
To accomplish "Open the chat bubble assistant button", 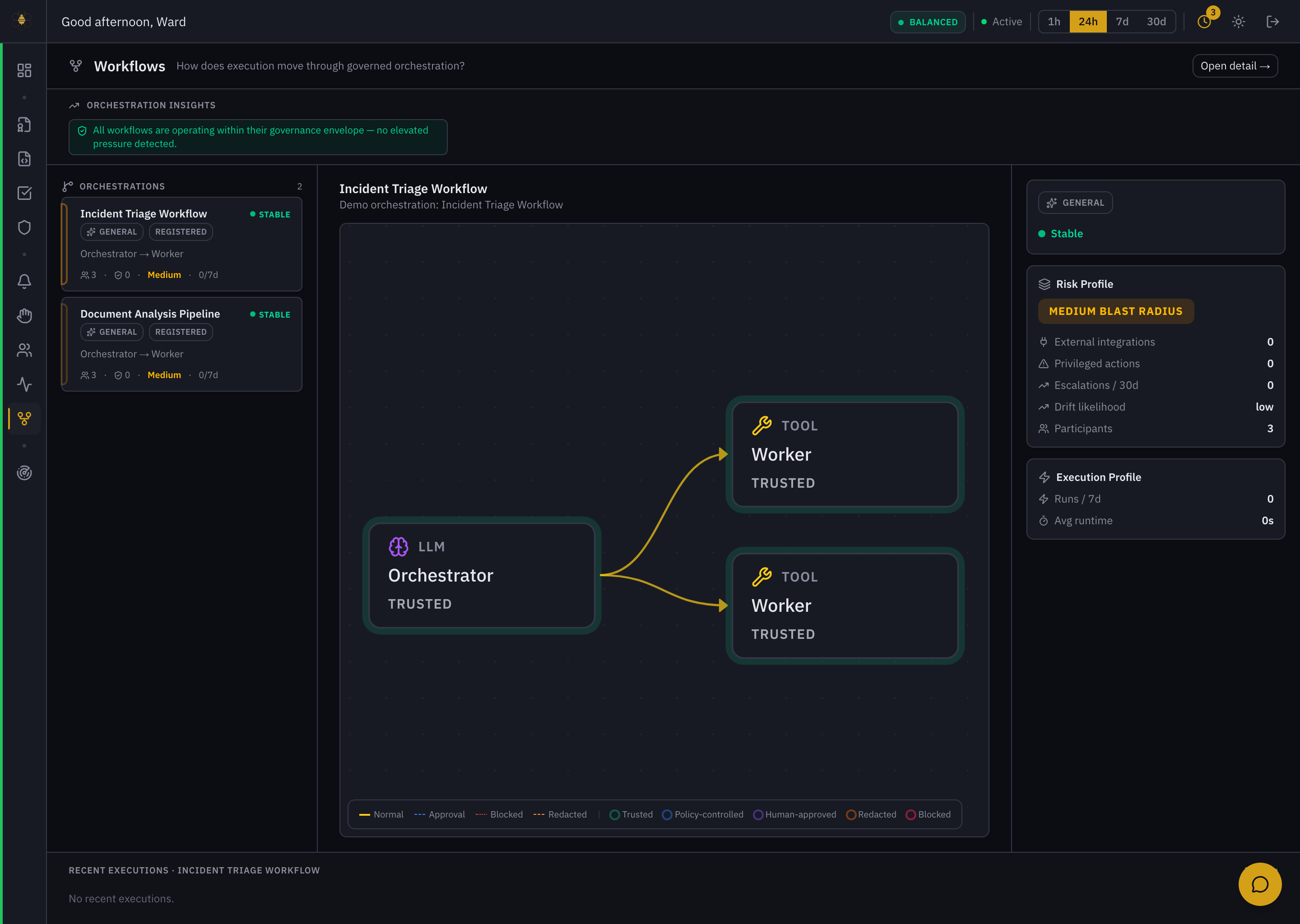I will pos(1259,884).
